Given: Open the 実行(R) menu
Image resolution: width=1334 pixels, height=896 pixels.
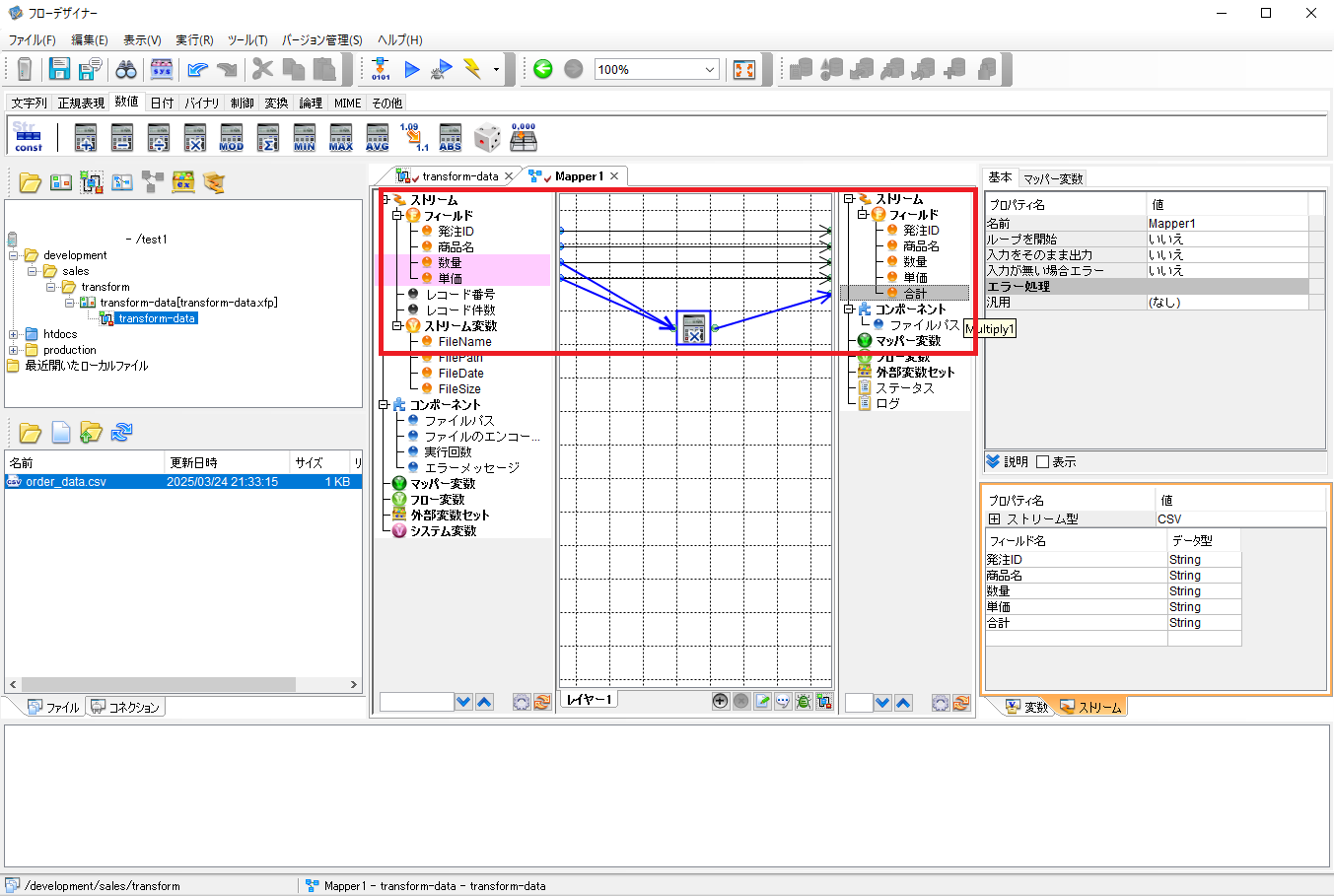Looking at the screenshot, I should tap(194, 40).
